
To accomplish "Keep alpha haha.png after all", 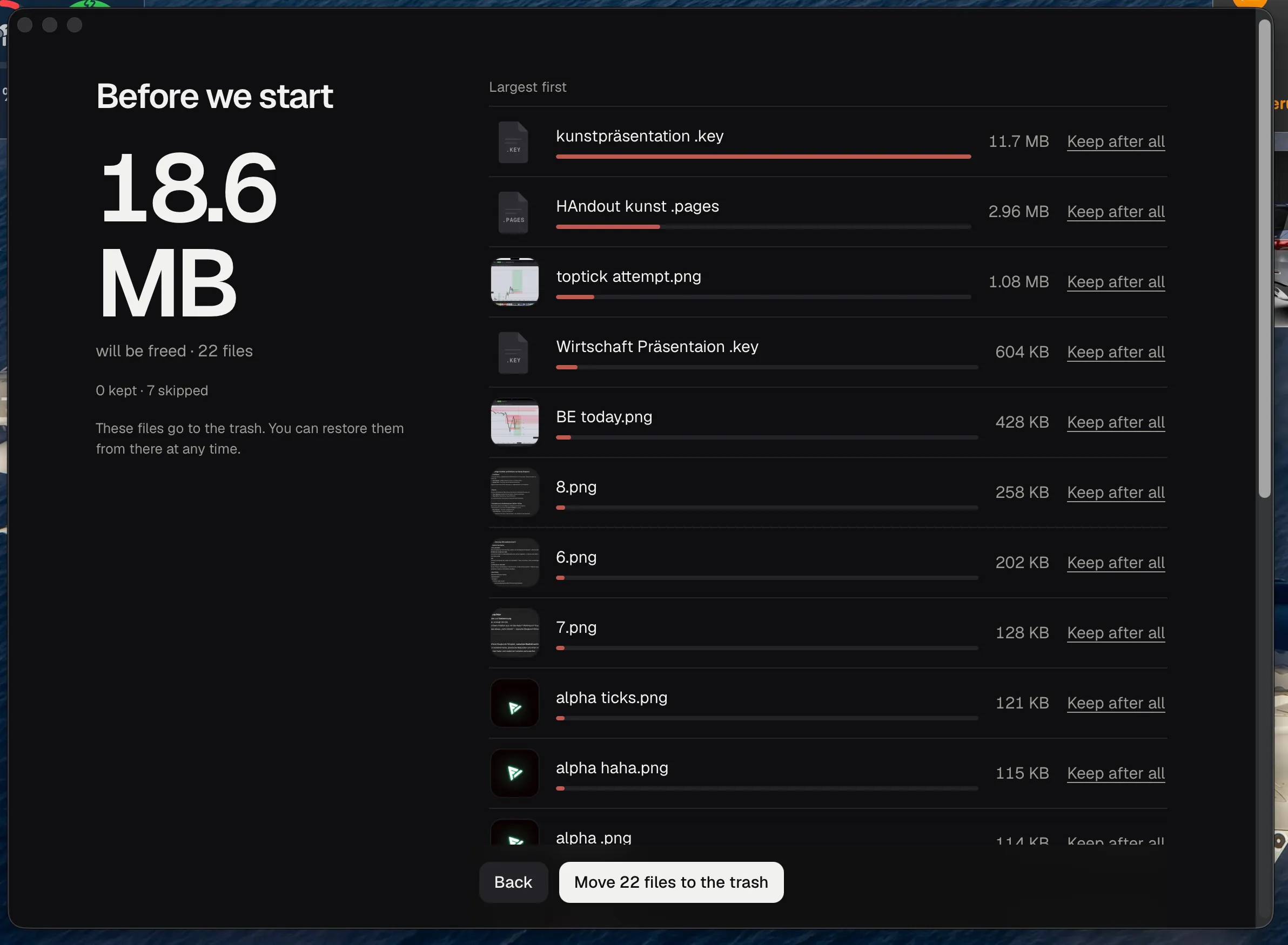I will pos(1116,773).
